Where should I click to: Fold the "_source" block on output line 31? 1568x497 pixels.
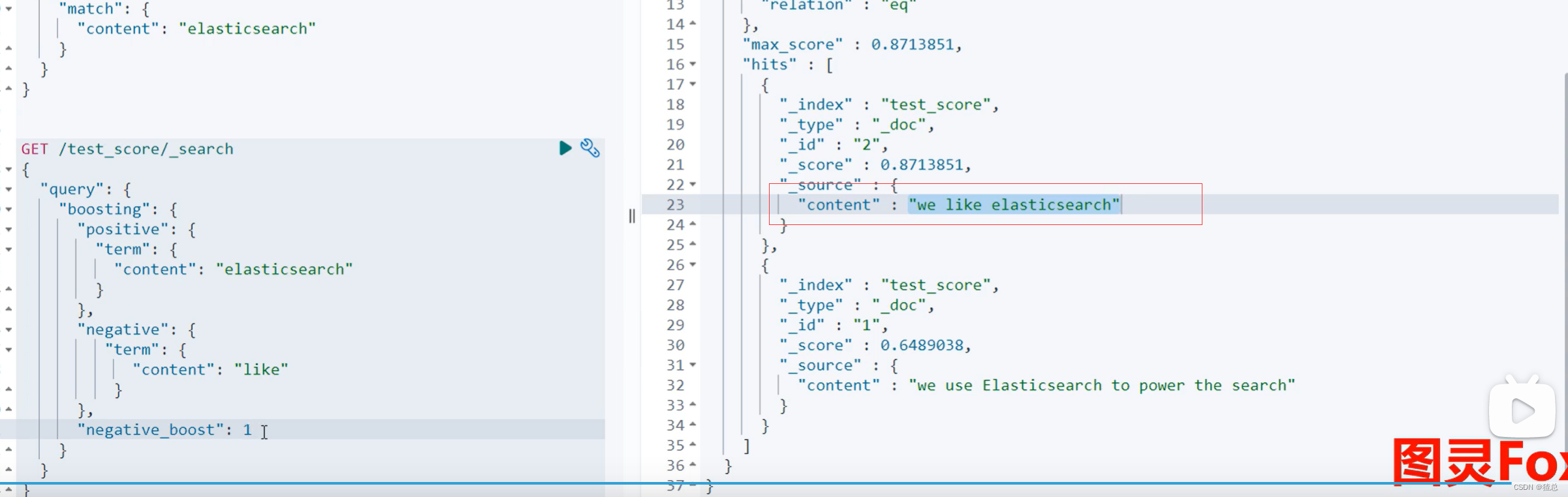(x=693, y=365)
